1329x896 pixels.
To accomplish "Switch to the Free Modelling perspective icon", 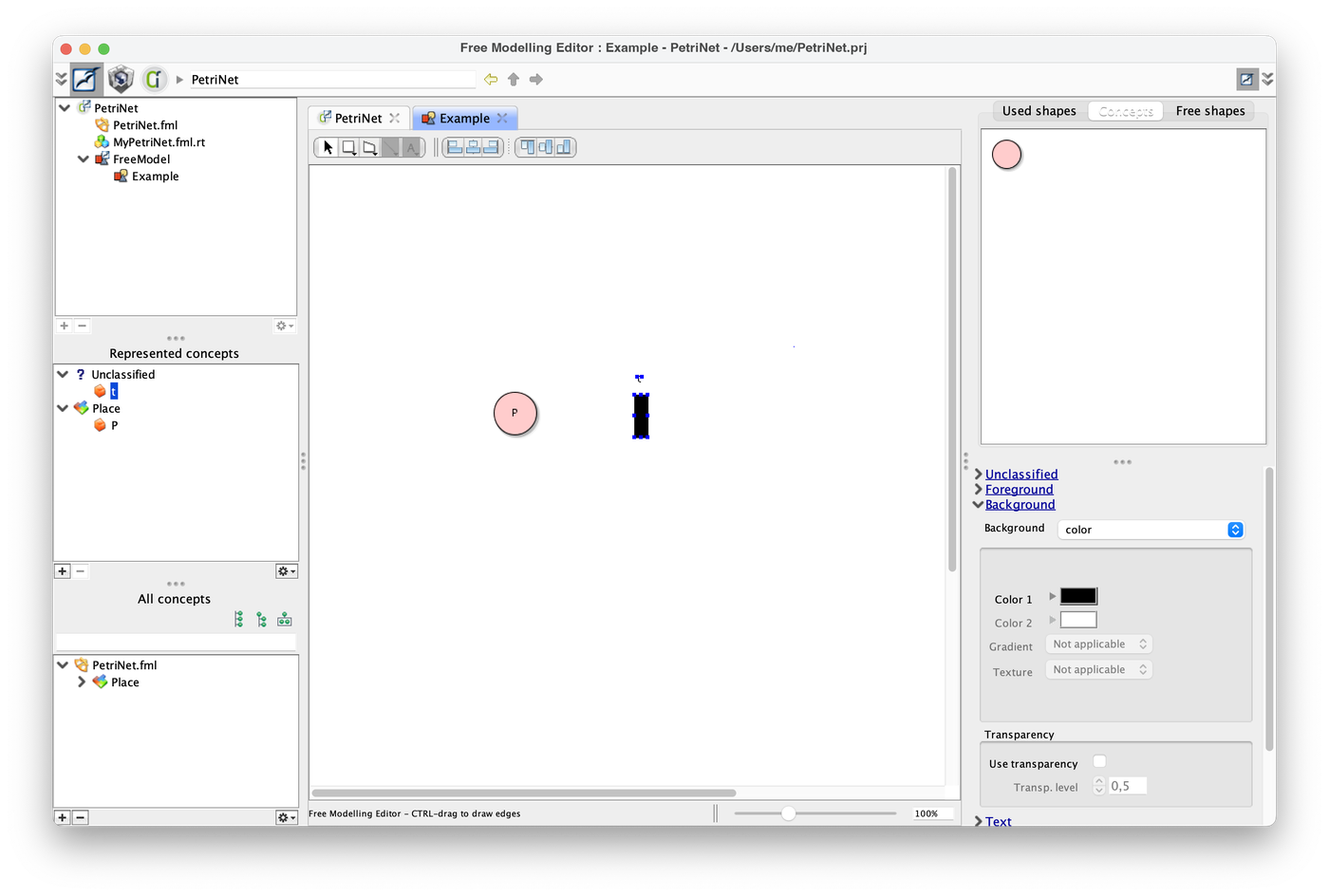I will coord(86,79).
